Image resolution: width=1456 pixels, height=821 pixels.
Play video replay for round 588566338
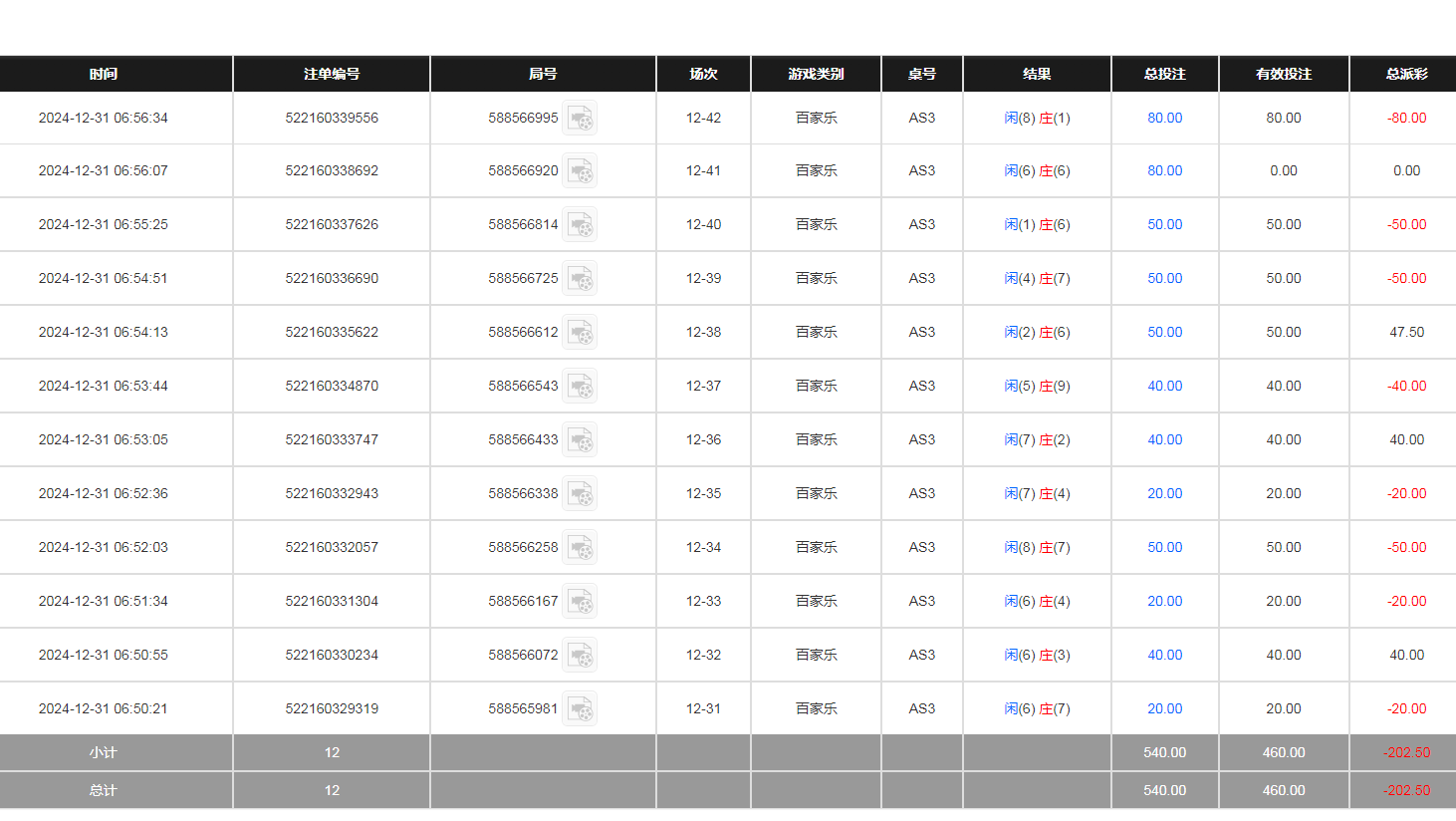point(580,493)
